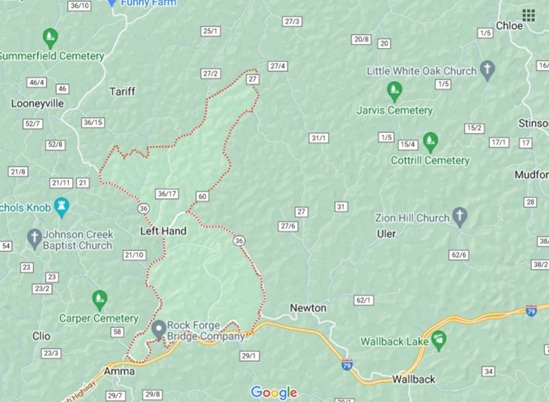Open the Wallback Lake marker icon
Screen dimensions: 549x402
click(x=439, y=341)
